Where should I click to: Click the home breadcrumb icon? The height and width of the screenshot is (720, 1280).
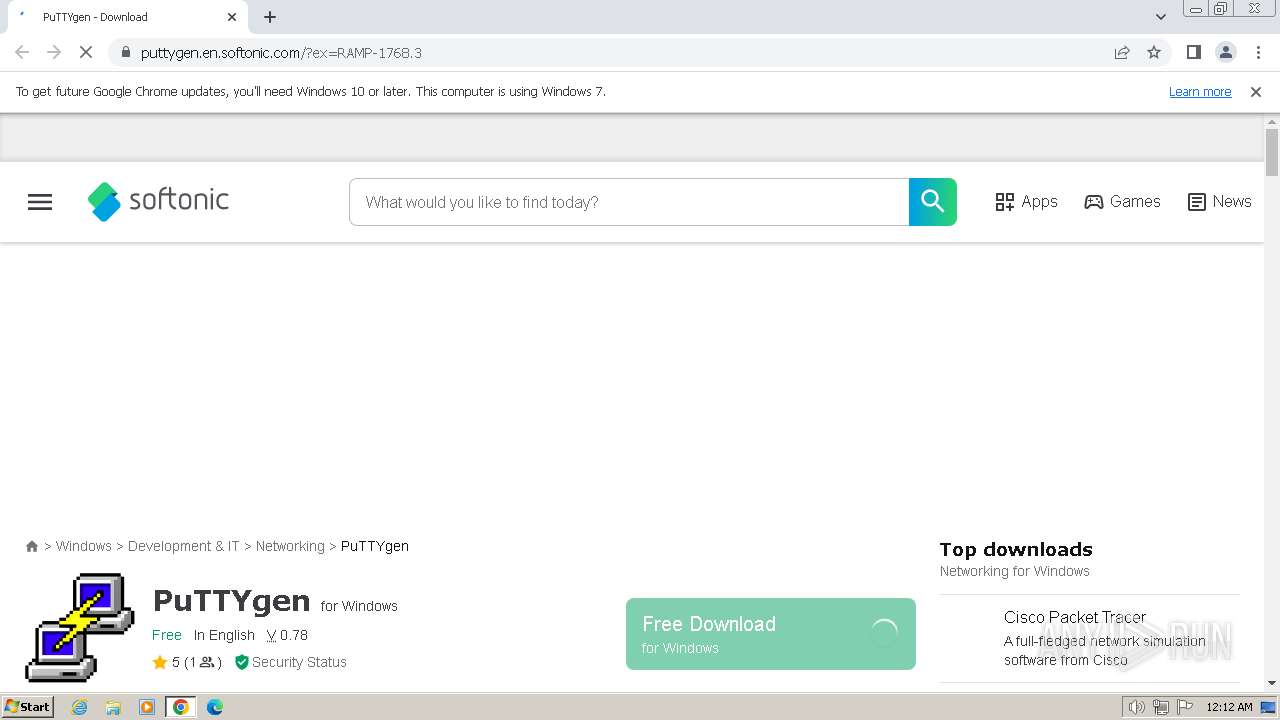[x=32, y=546]
